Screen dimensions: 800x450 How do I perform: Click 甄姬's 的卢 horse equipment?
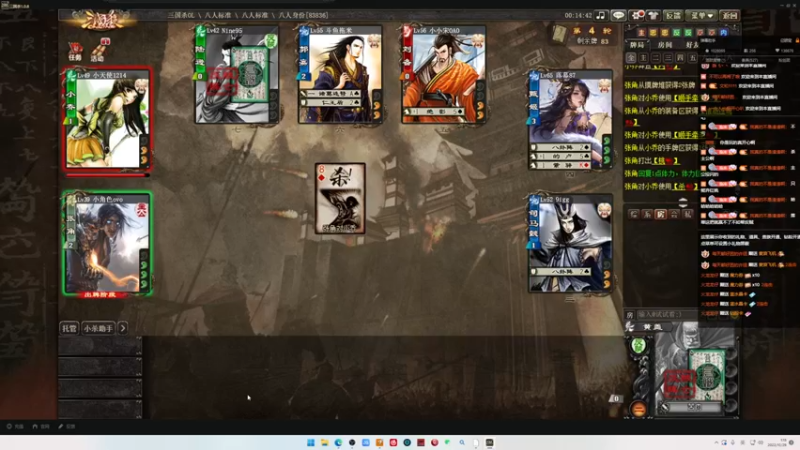[562, 156]
